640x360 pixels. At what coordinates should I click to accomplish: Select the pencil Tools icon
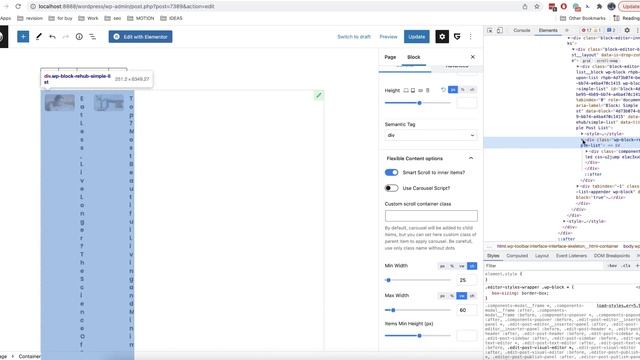(39, 37)
